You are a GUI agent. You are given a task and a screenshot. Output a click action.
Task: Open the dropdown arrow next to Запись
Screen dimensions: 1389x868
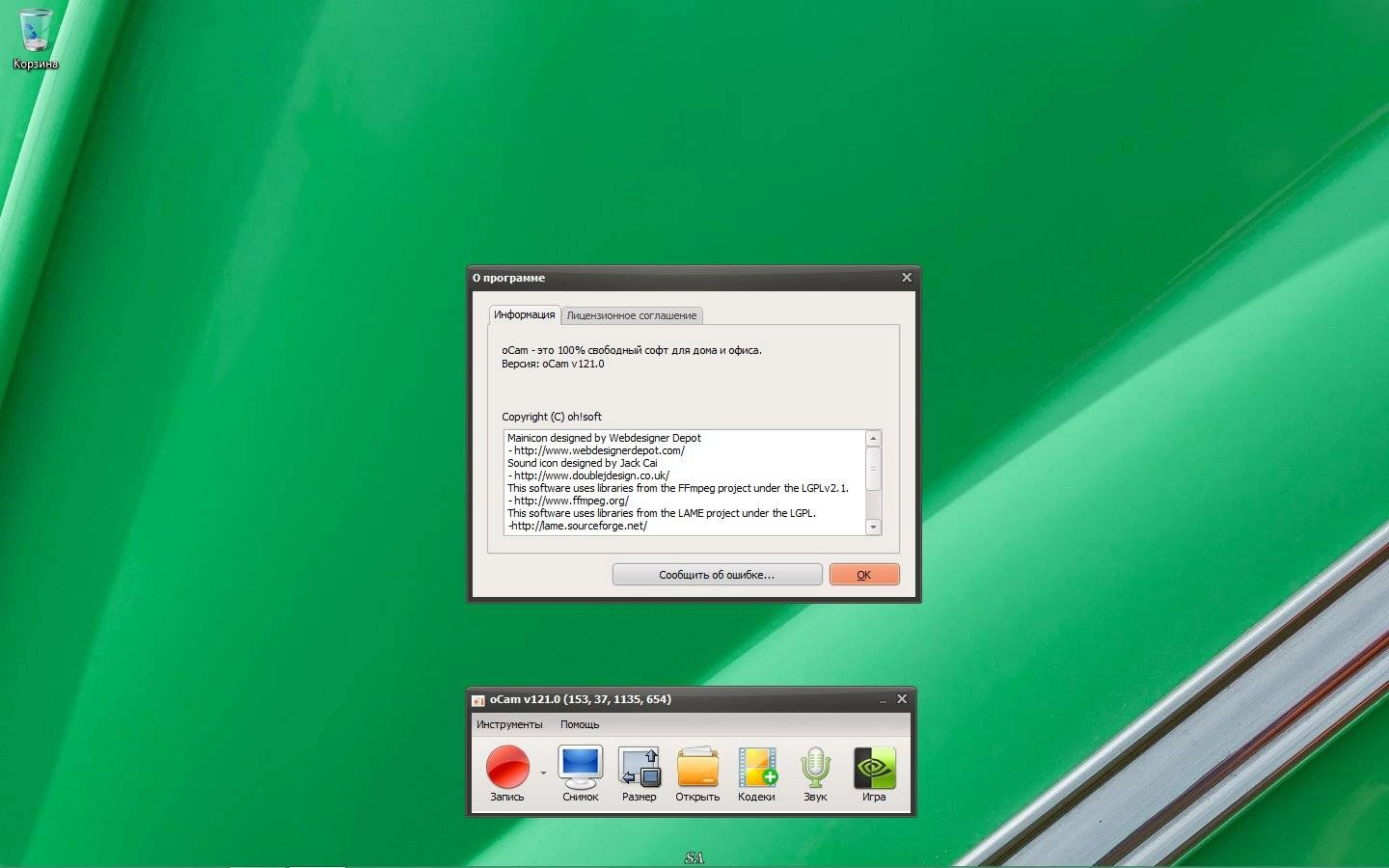point(543,773)
